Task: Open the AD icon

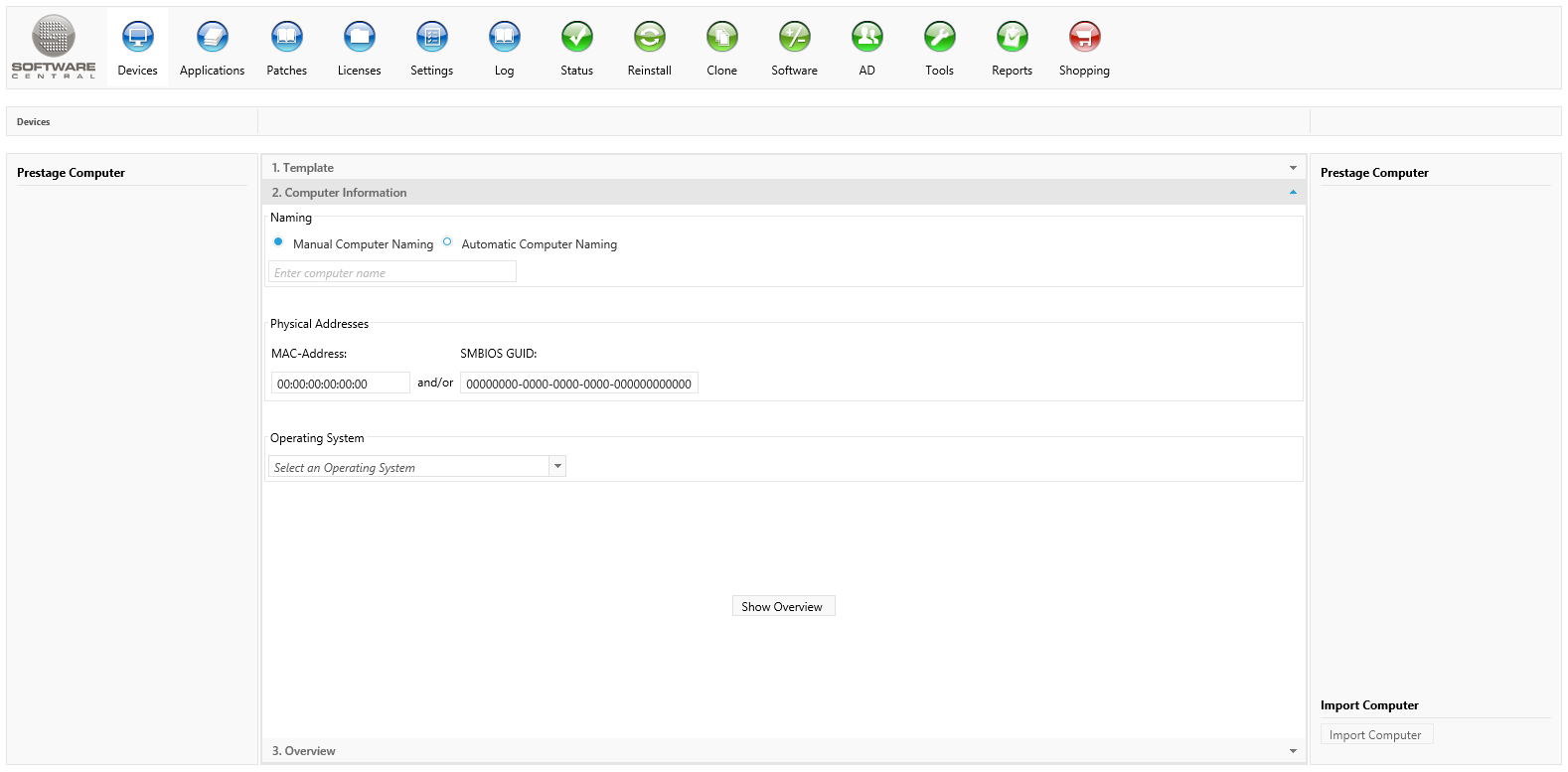Action: (x=866, y=39)
